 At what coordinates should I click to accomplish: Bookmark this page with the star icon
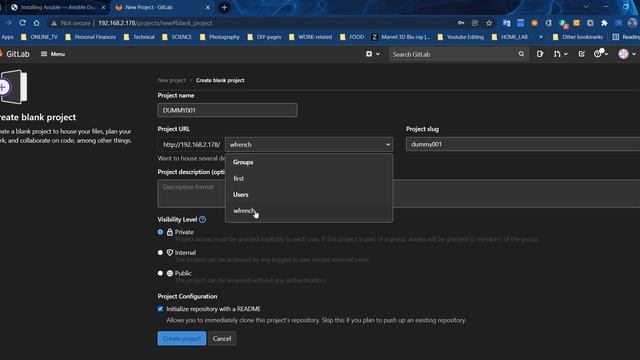489,23
